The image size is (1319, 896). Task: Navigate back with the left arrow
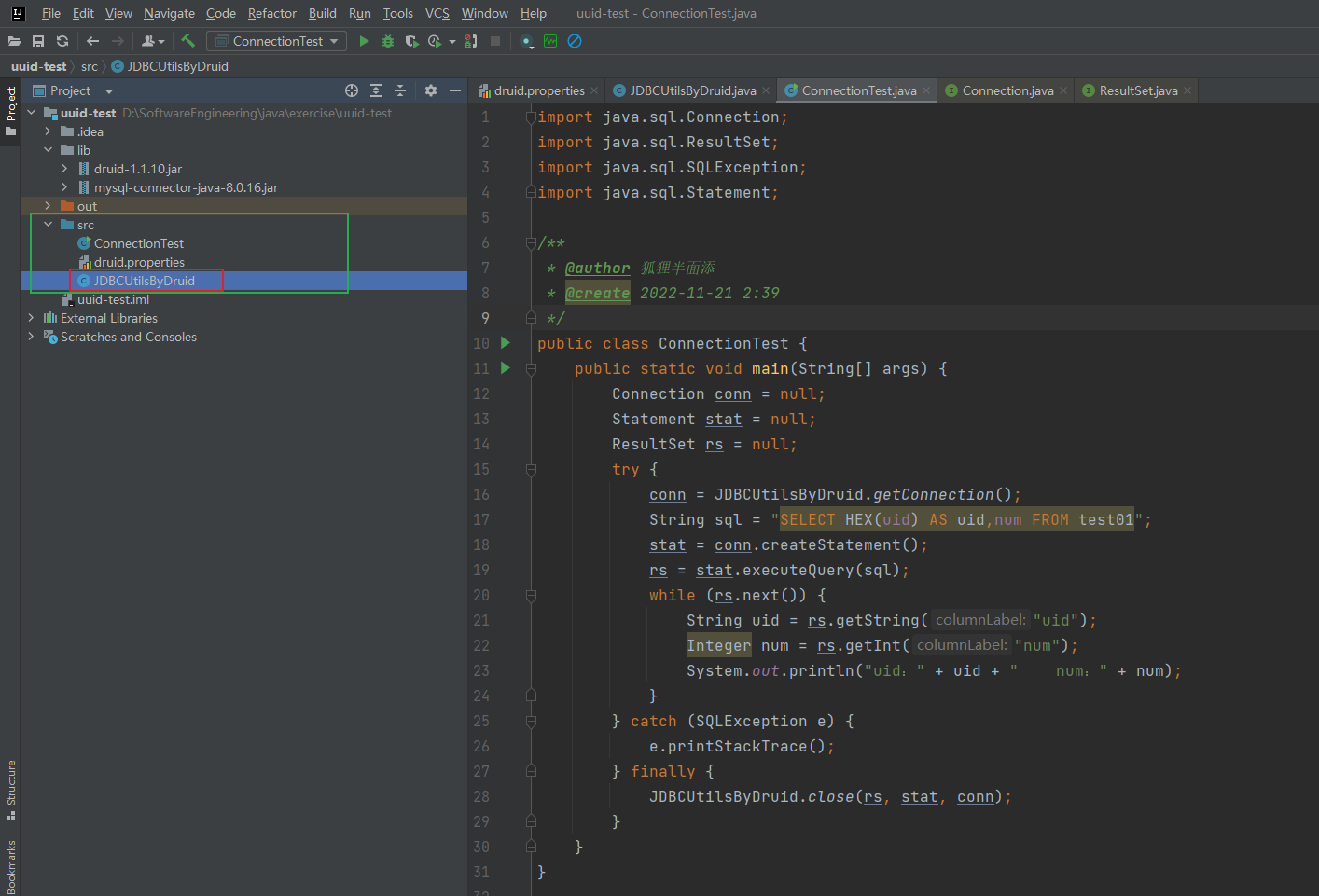[92, 41]
